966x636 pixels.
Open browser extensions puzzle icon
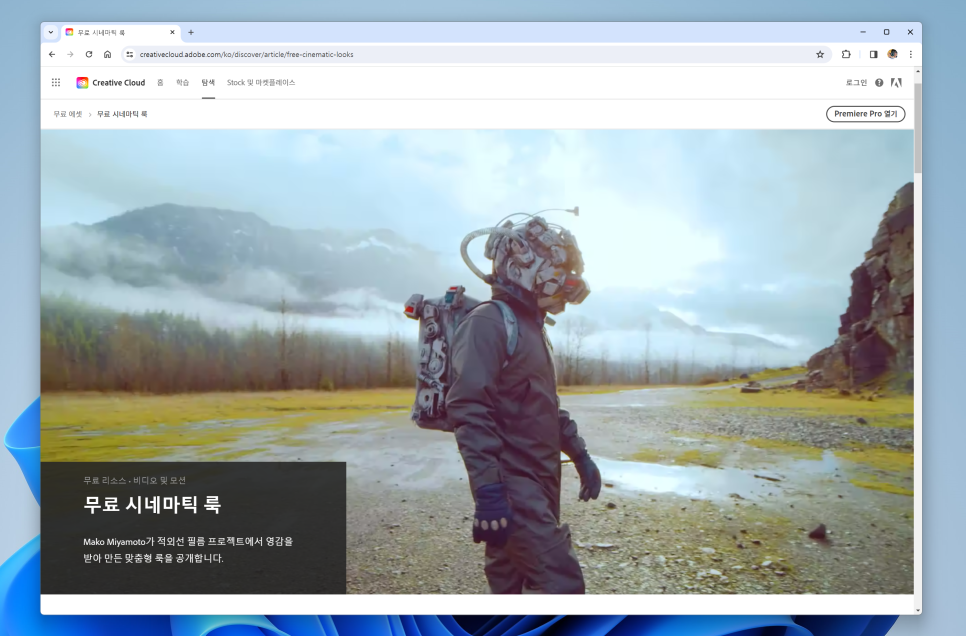(846, 54)
